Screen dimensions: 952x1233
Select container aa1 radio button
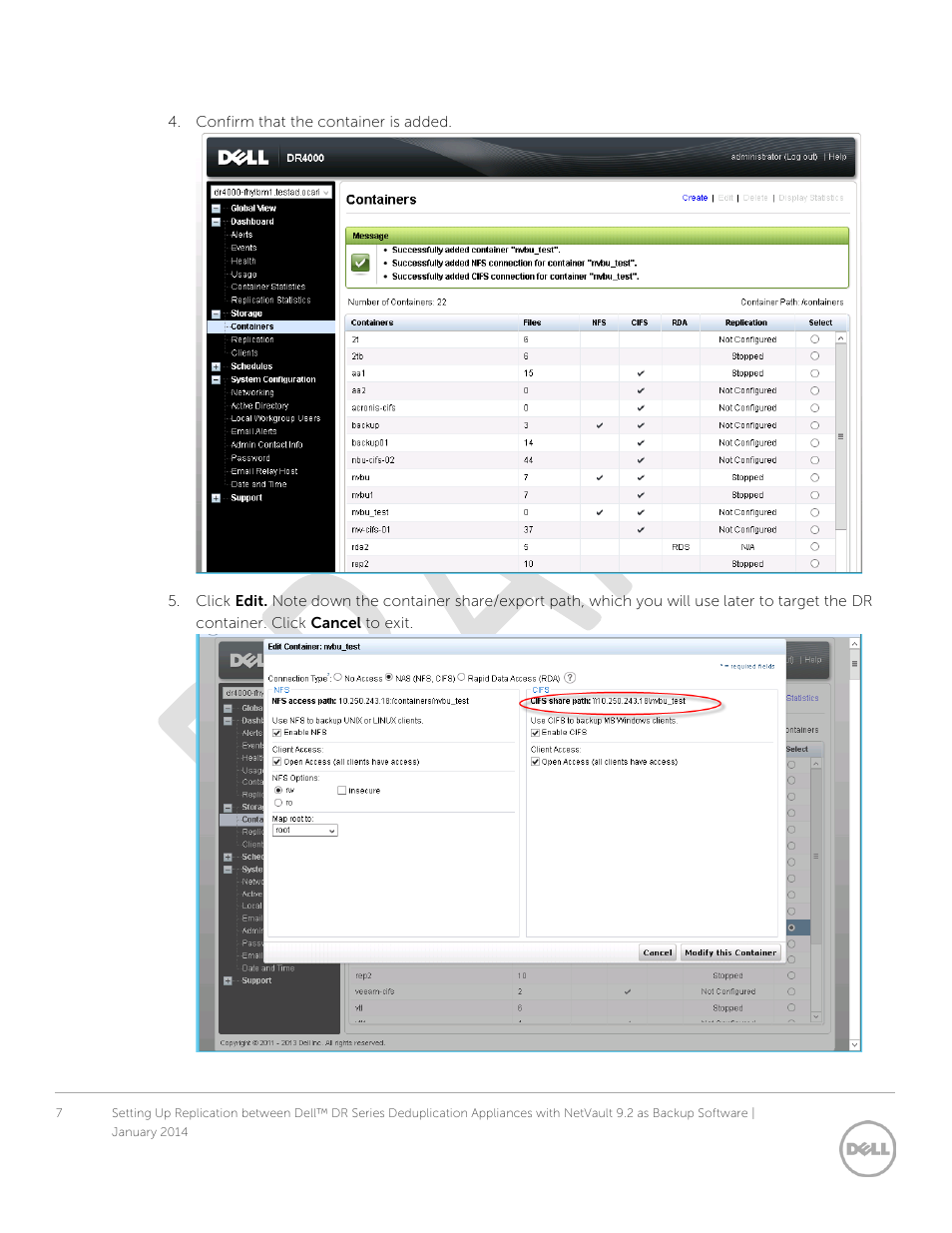[814, 373]
